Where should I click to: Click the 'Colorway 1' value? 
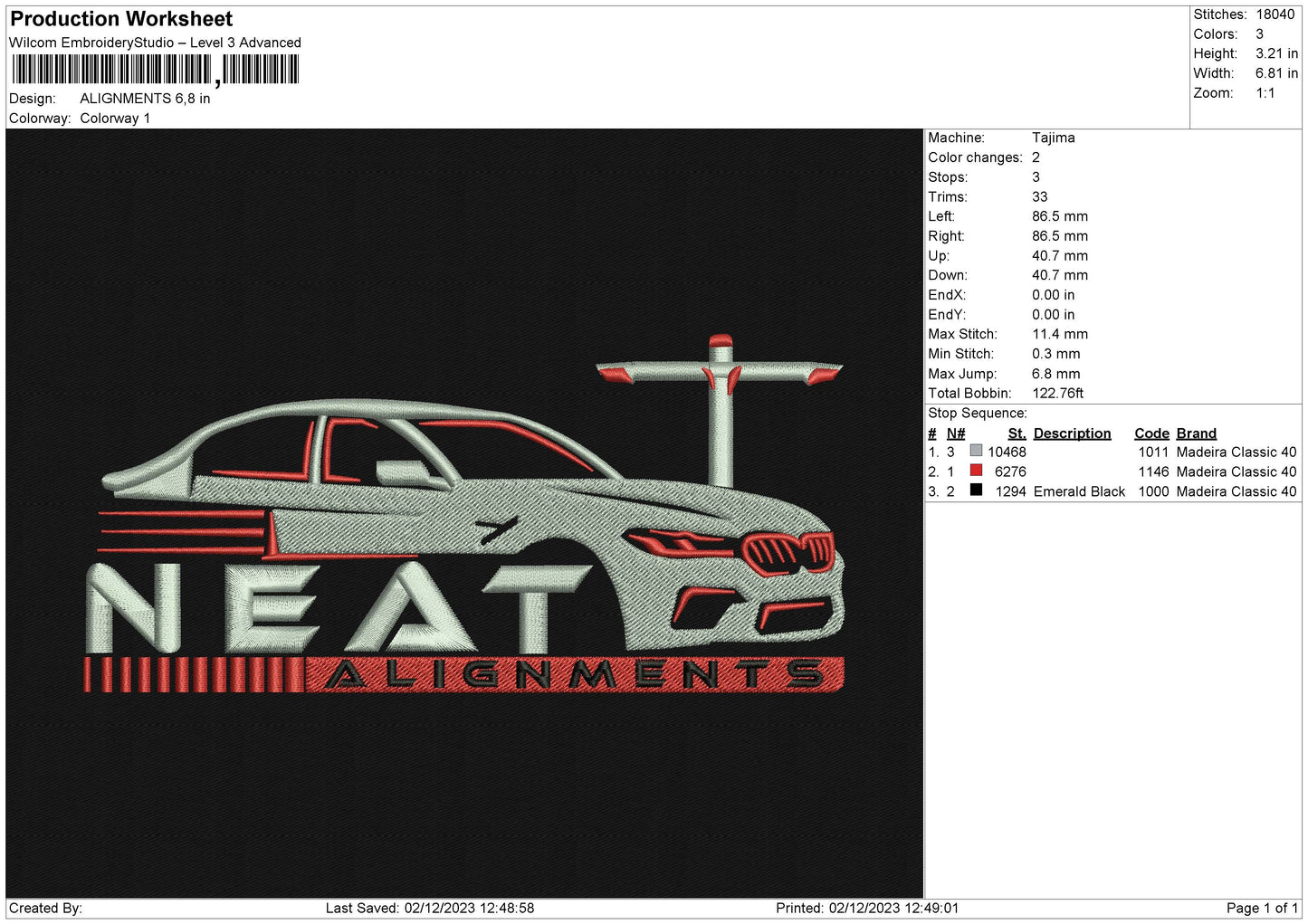pos(115,119)
